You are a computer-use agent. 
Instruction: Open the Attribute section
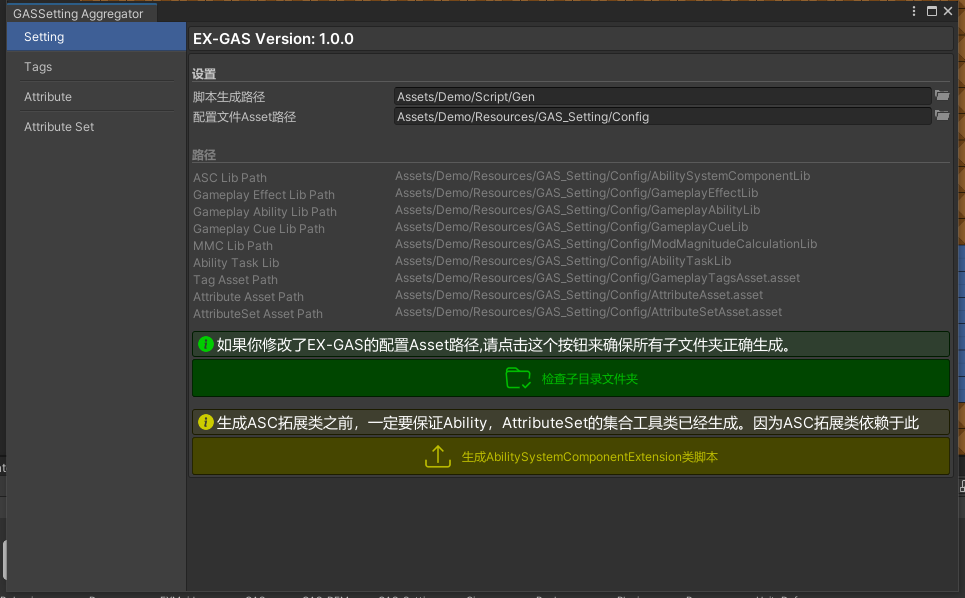[96, 97]
